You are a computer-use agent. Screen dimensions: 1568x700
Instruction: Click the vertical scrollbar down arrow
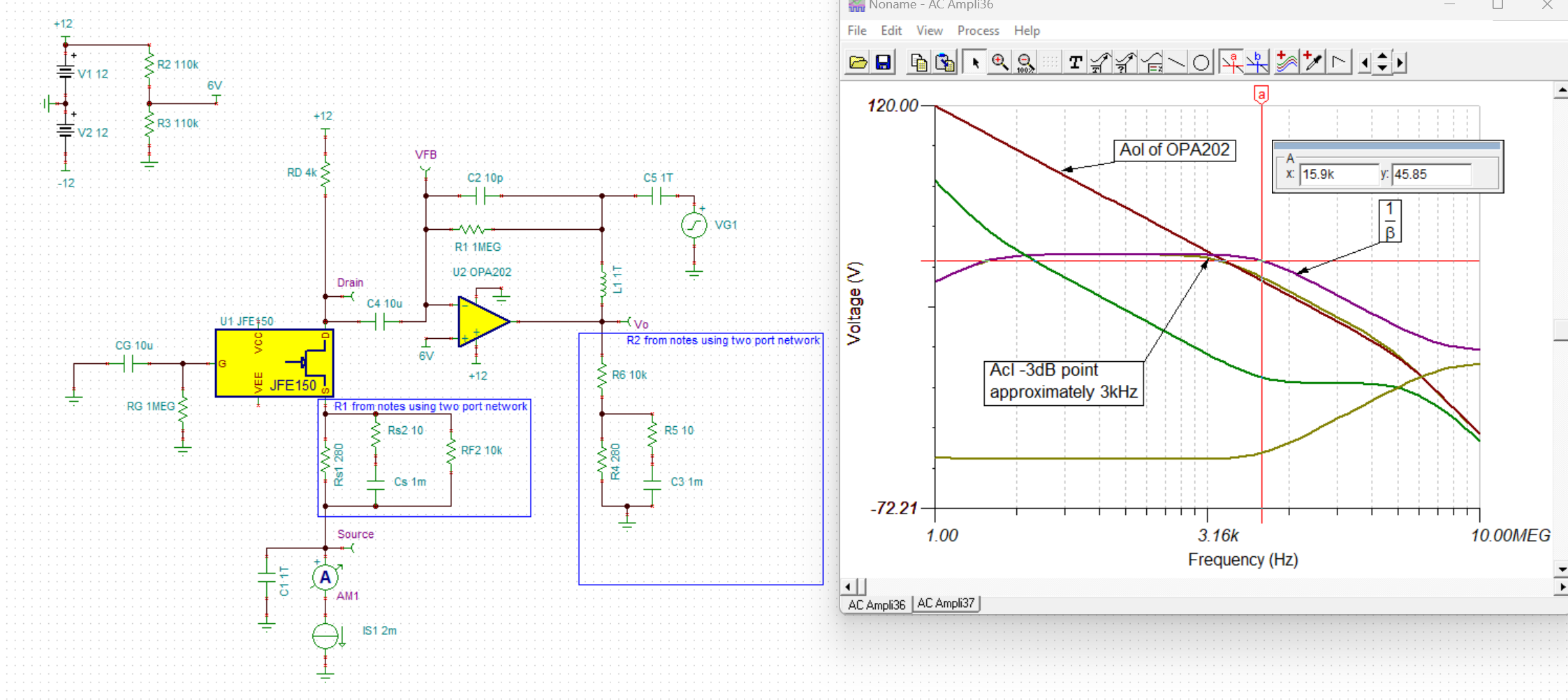[1561, 570]
